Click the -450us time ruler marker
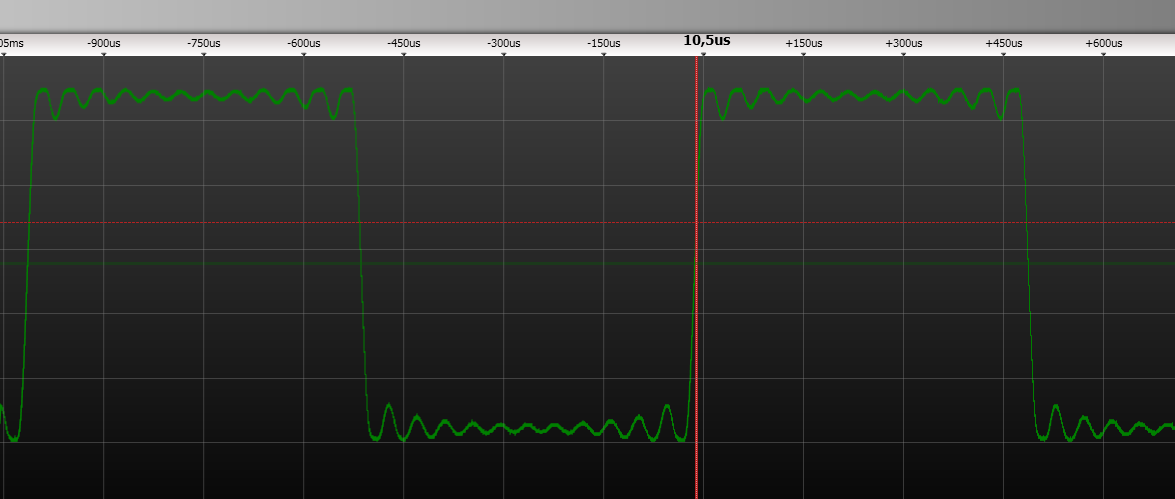The height and width of the screenshot is (499, 1175). [x=404, y=43]
